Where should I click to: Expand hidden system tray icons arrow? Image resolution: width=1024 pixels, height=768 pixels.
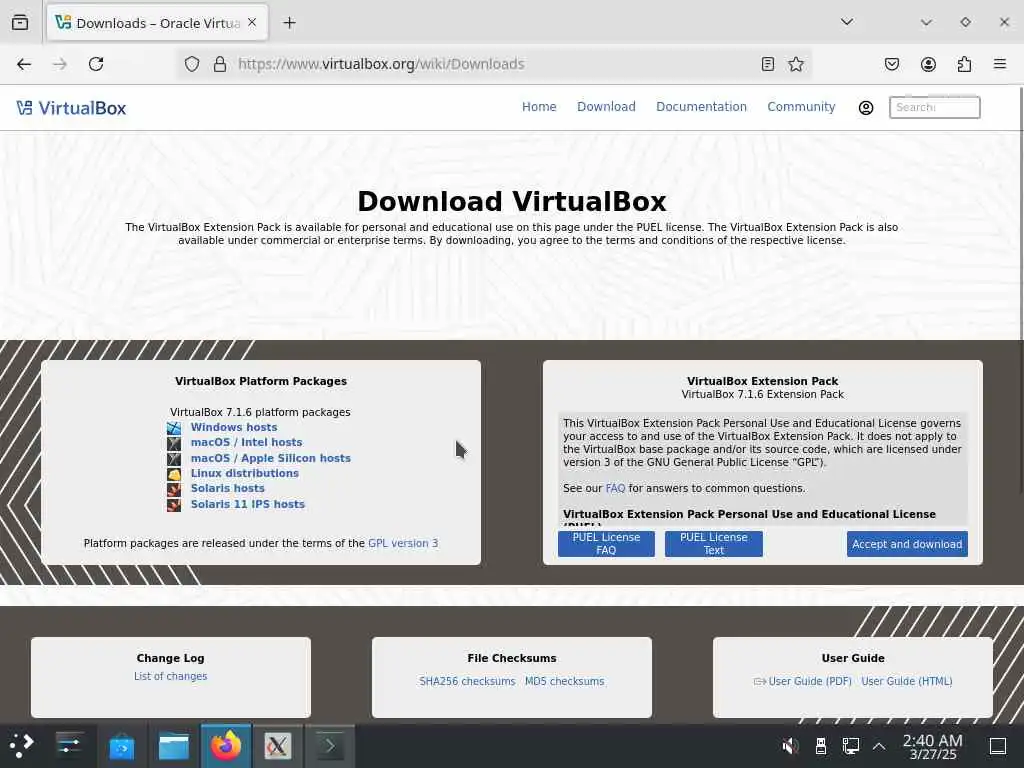879,746
